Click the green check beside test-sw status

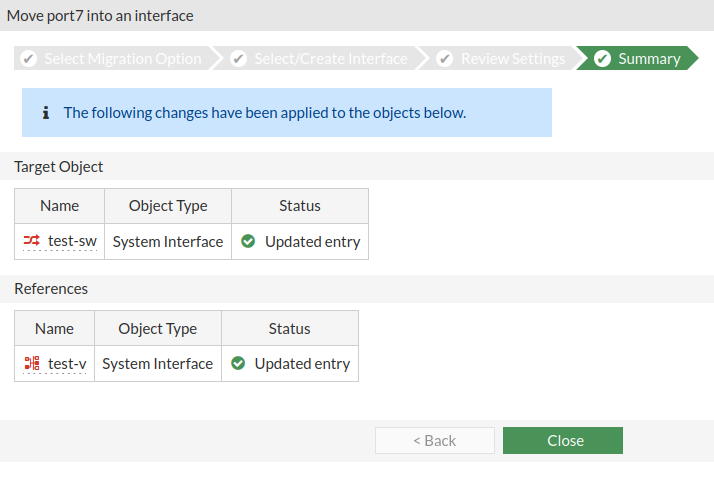(x=248, y=241)
